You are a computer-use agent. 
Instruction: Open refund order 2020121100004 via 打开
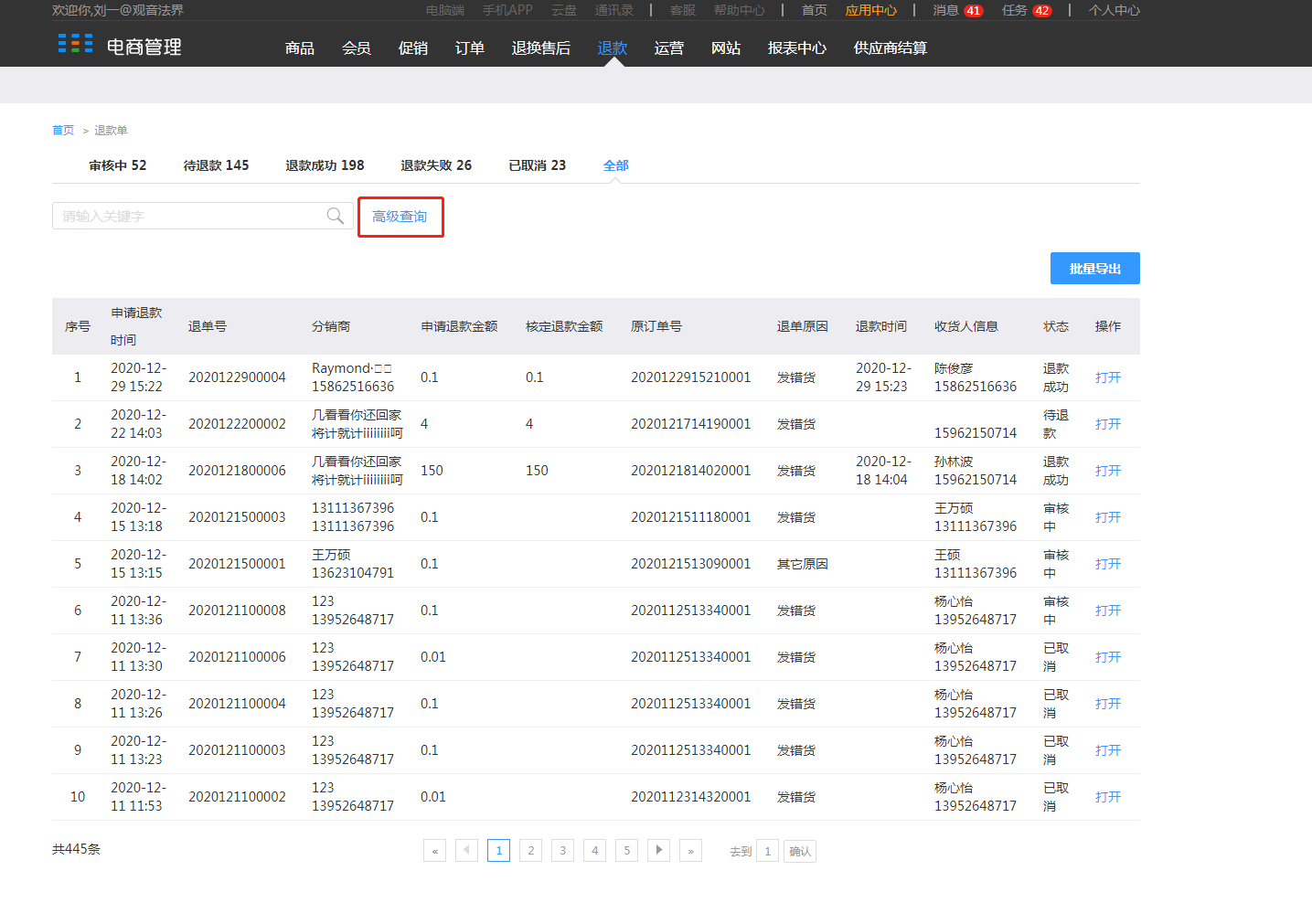[1108, 704]
